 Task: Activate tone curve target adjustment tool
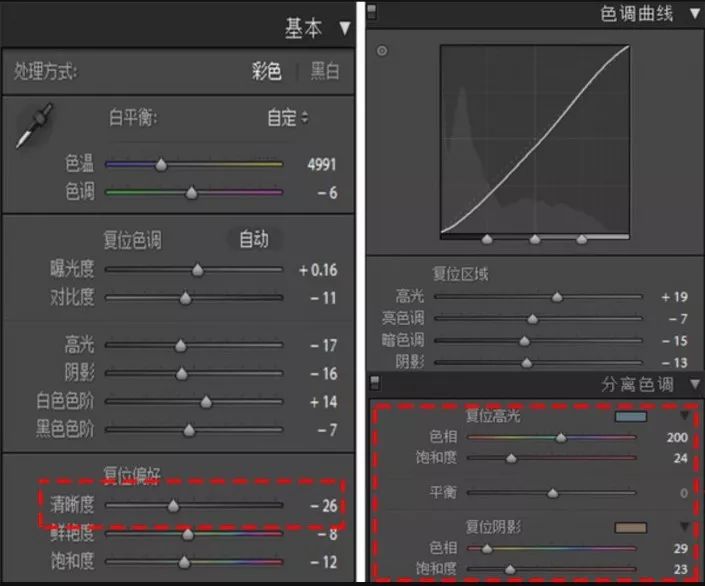click(x=382, y=51)
